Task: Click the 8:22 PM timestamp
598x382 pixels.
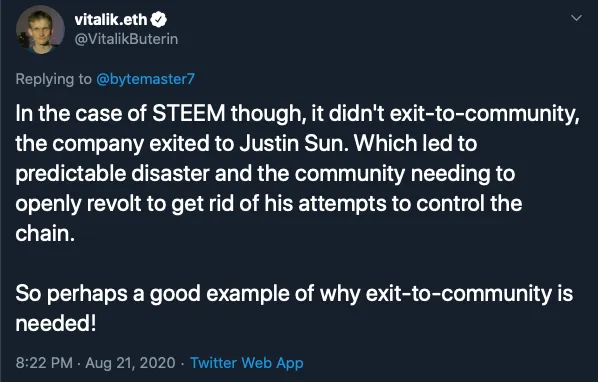Action: point(44,363)
